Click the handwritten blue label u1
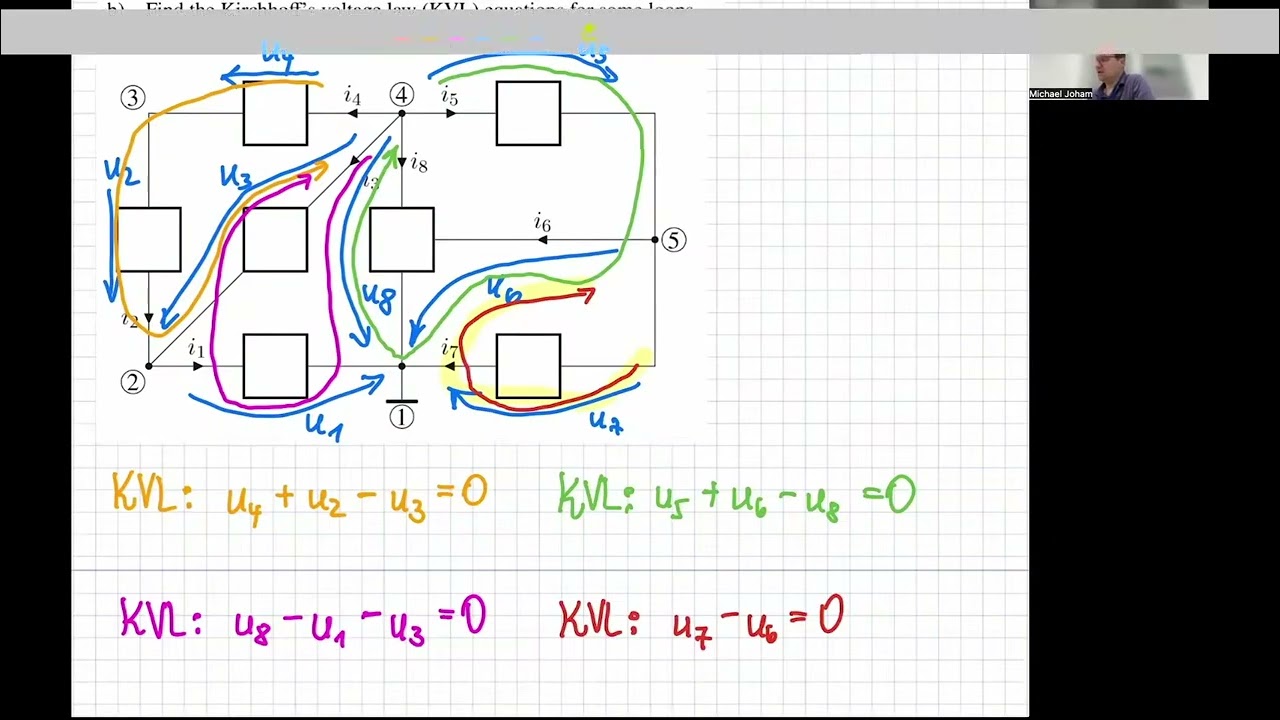The width and height of the screenshot is (1280, 720). tap(323, 427)
